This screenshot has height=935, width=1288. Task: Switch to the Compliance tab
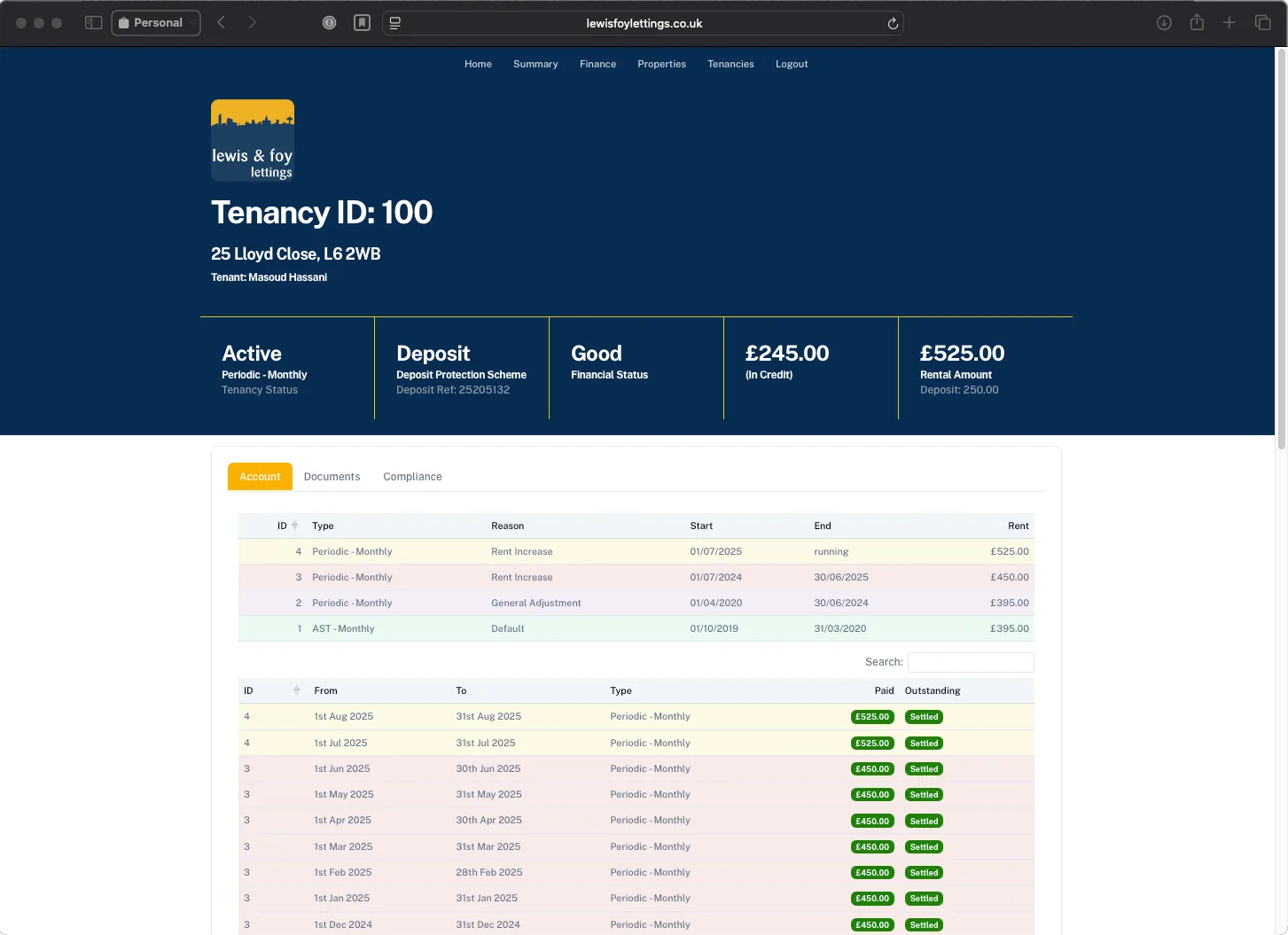tap(412, 476)
